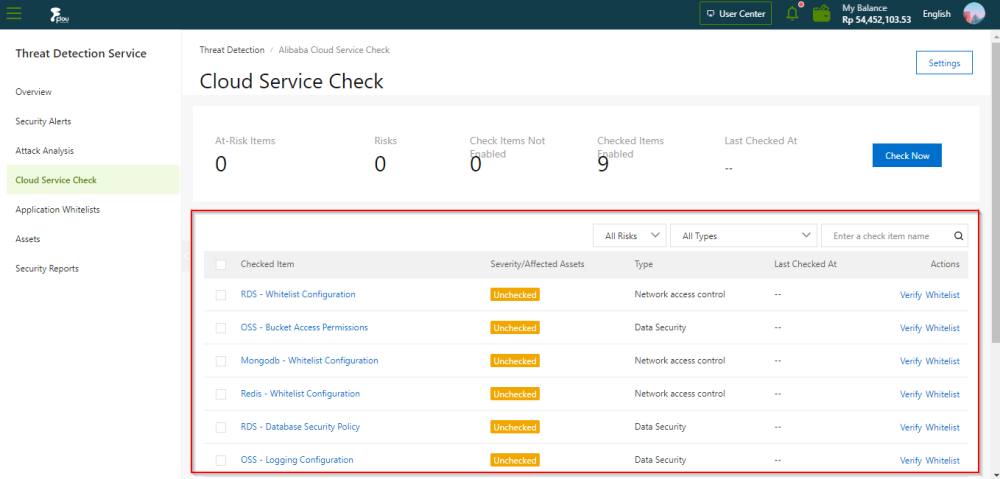Switch language from English

pos(936,13)
